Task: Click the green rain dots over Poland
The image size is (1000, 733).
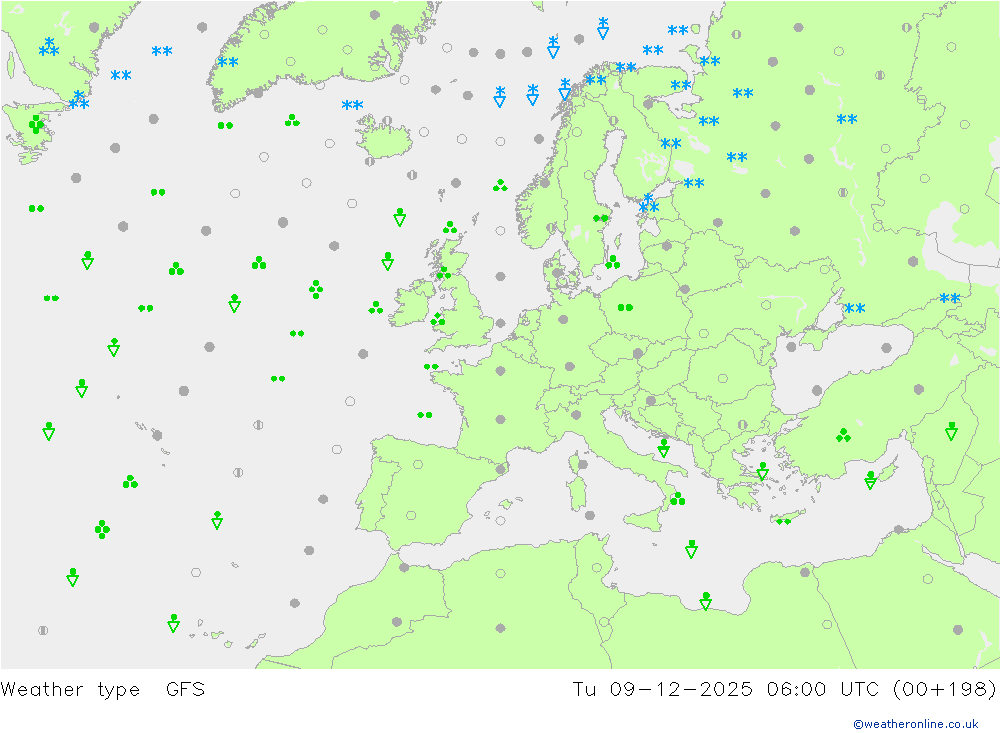Action: [625, 307]
